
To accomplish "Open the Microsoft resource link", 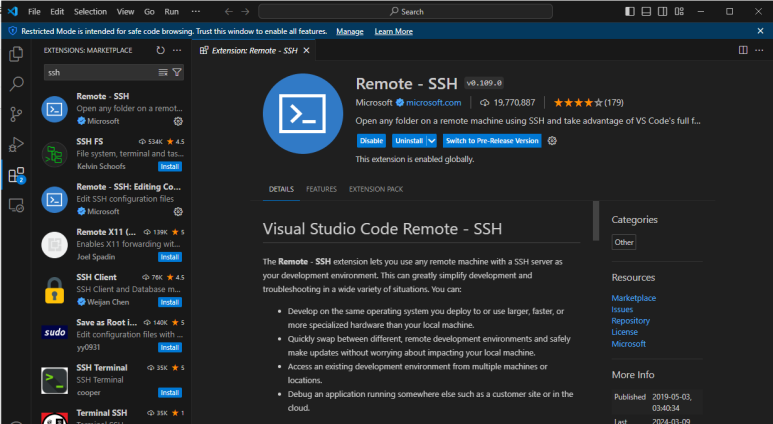I will [x=629, y=344].
